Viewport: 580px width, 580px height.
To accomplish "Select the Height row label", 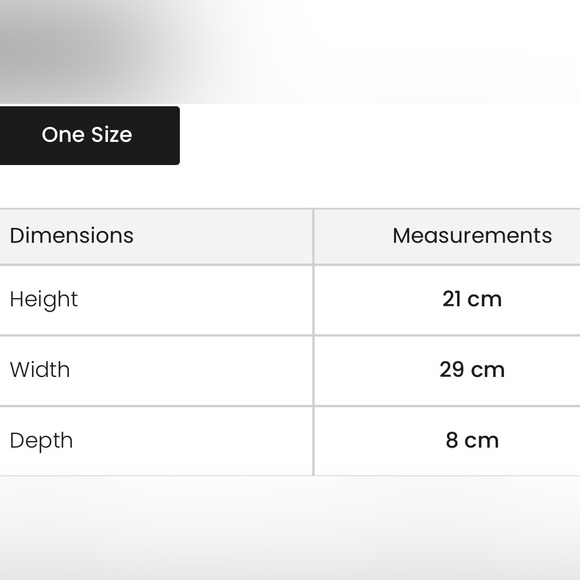I will click(x=44, y=300).
